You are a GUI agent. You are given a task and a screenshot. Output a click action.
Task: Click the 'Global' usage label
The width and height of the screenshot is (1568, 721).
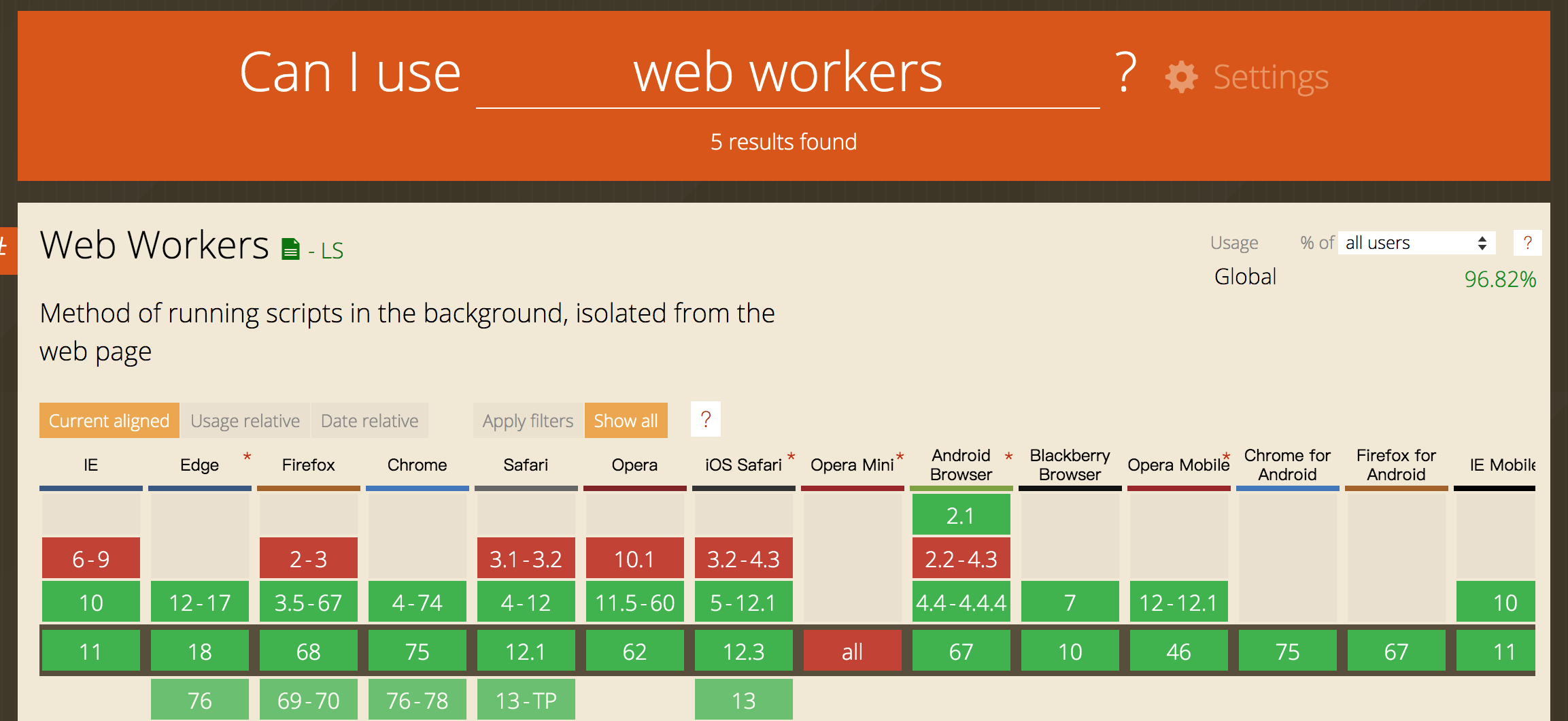(1245, 276)
